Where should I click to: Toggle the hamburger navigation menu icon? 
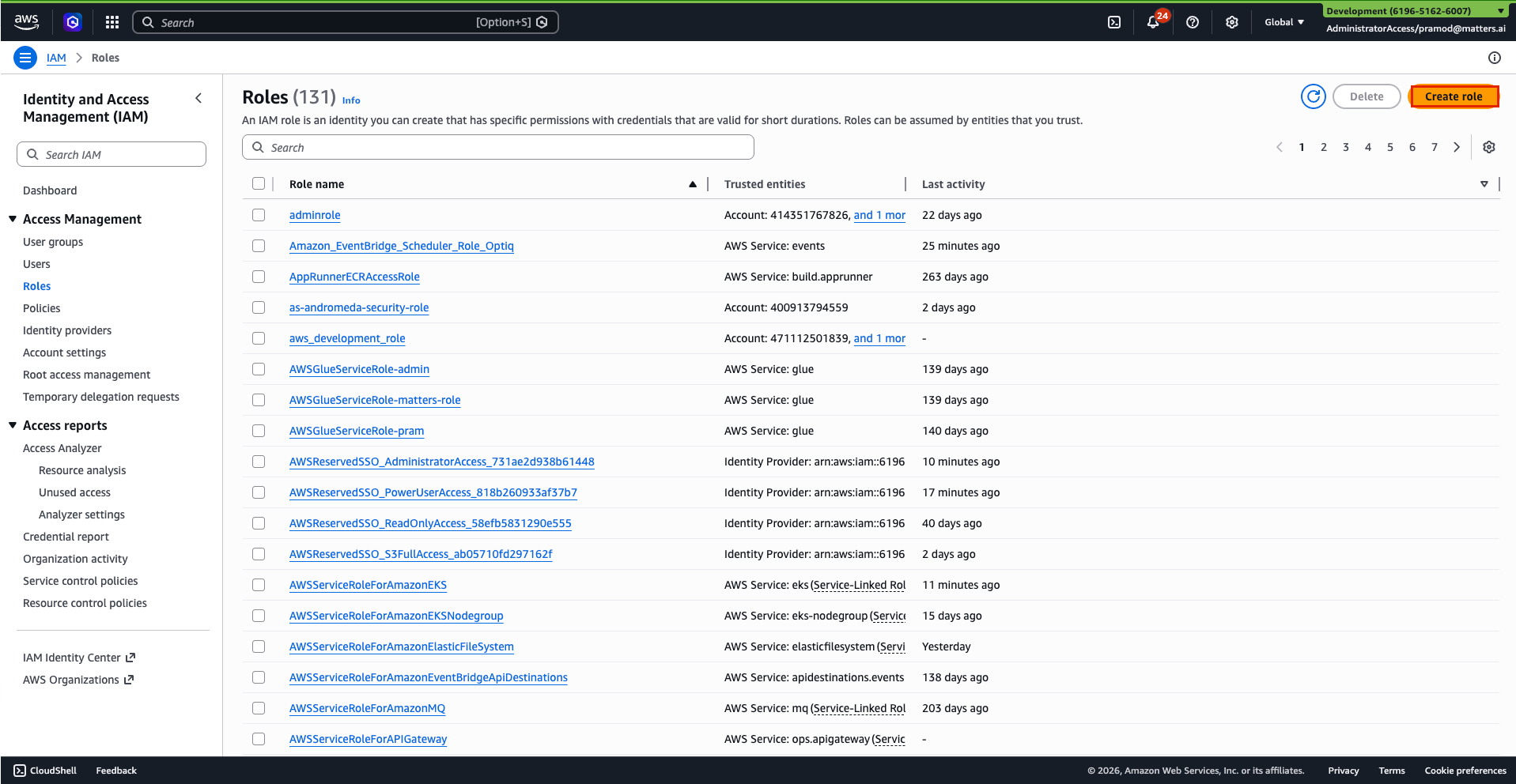click(25, 58)
